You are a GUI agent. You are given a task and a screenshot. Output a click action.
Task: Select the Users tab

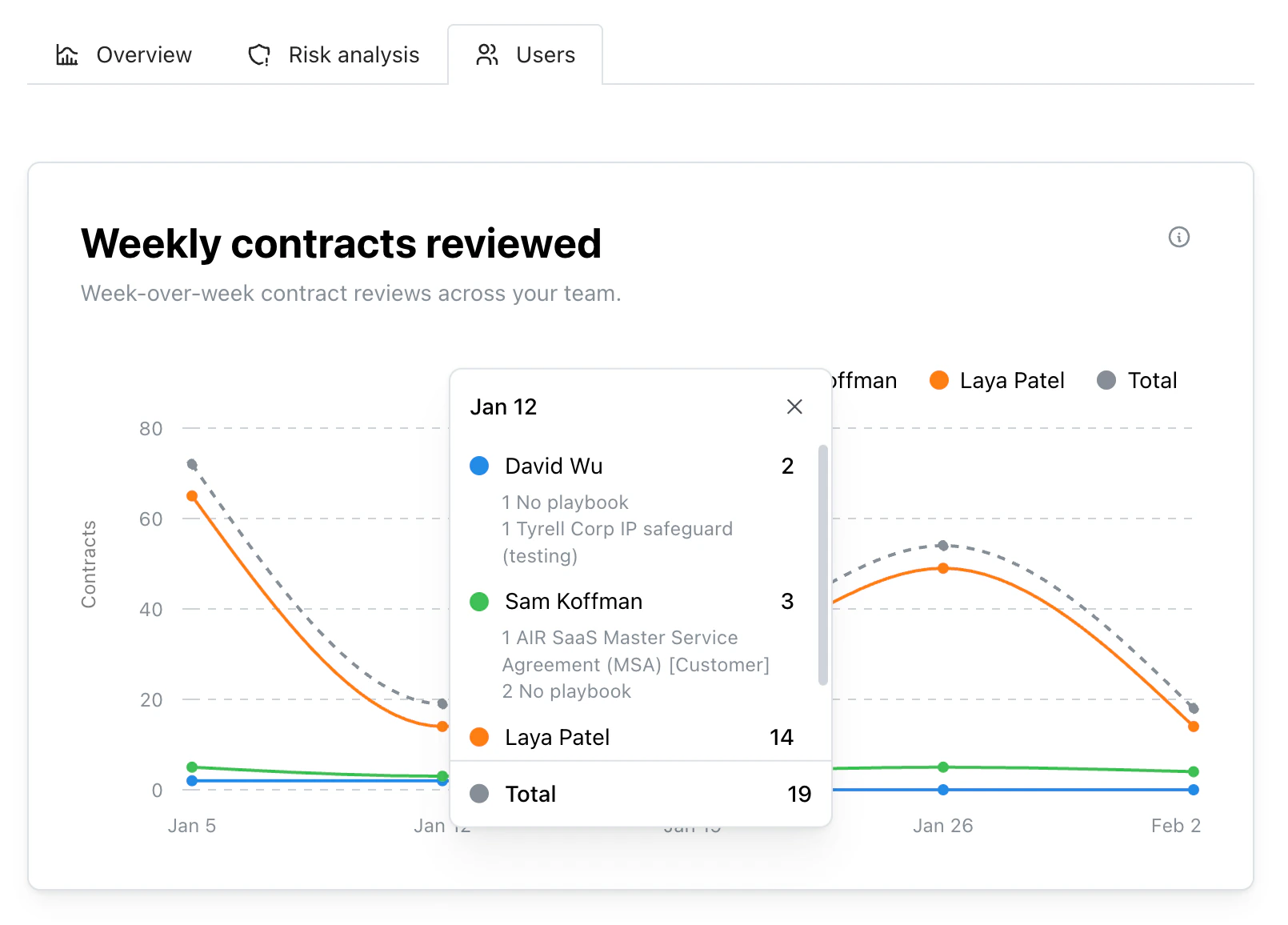pos(546,54)
